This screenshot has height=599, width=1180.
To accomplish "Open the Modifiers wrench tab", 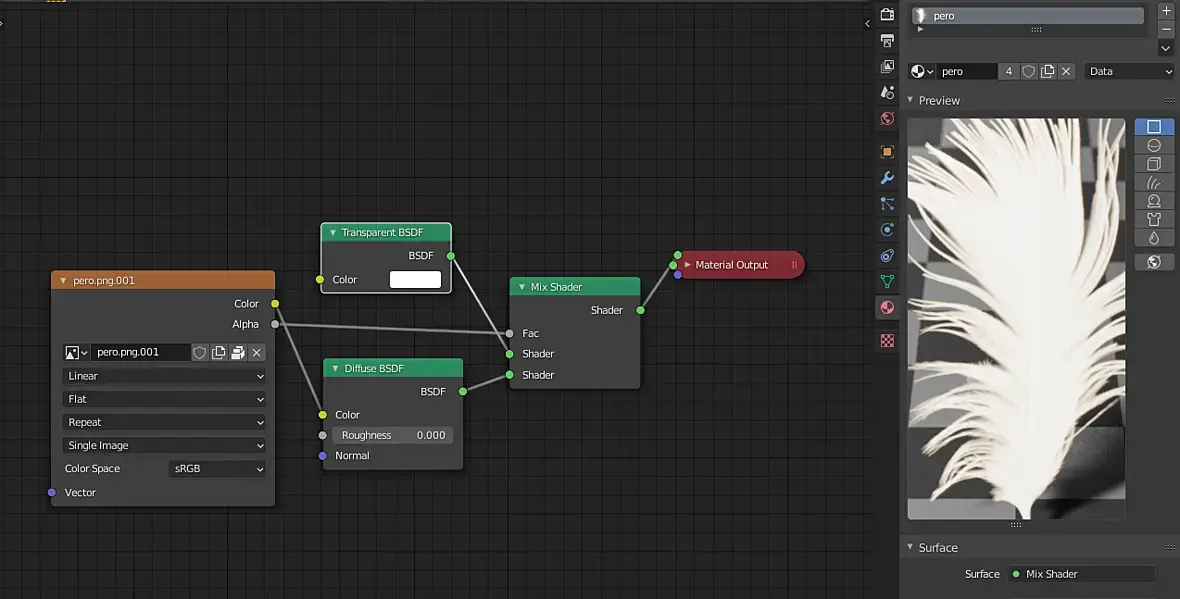I will tap(887, 178).
